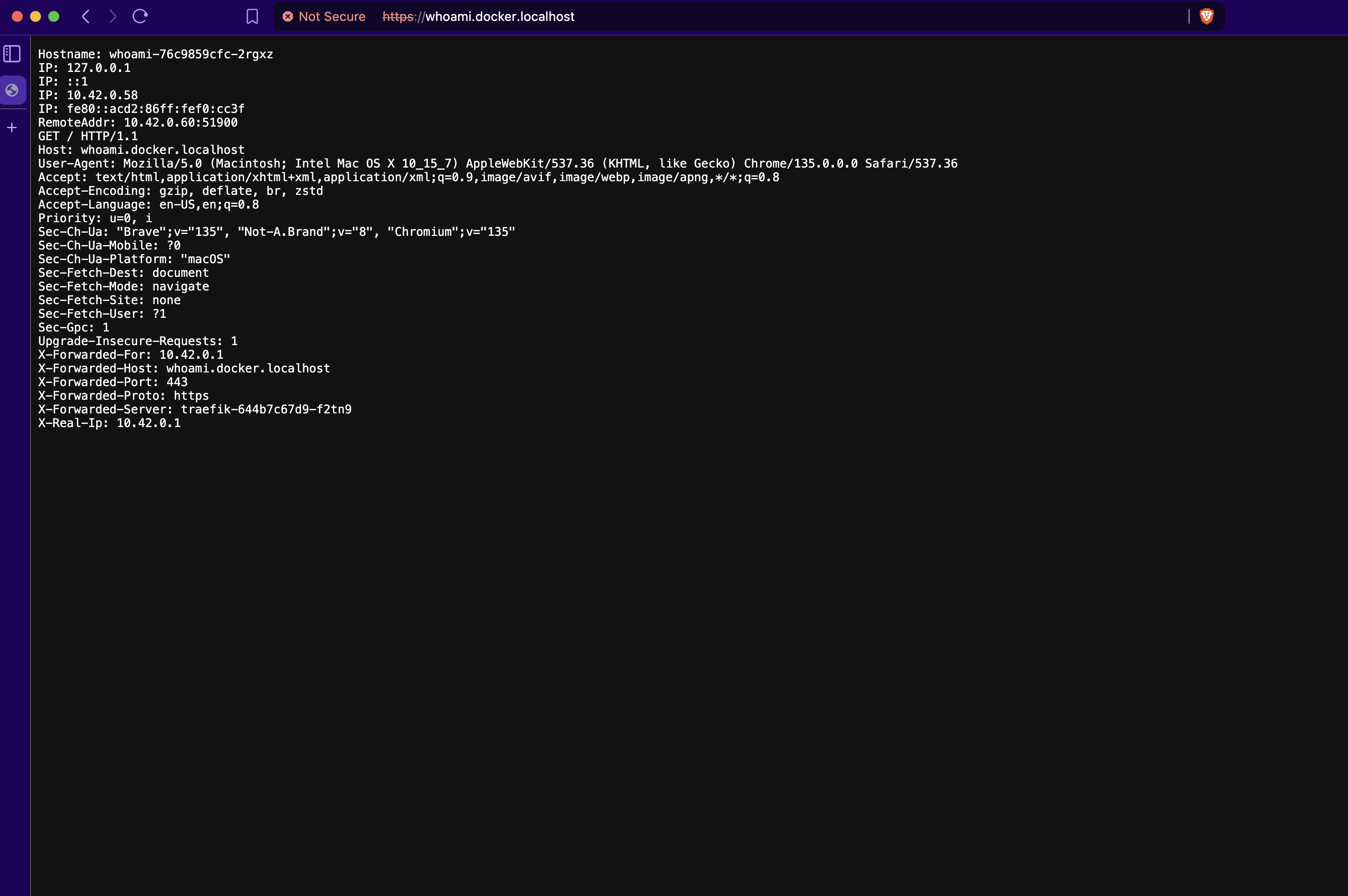Bookmark this page with the bookmark icon

[252, 16]
